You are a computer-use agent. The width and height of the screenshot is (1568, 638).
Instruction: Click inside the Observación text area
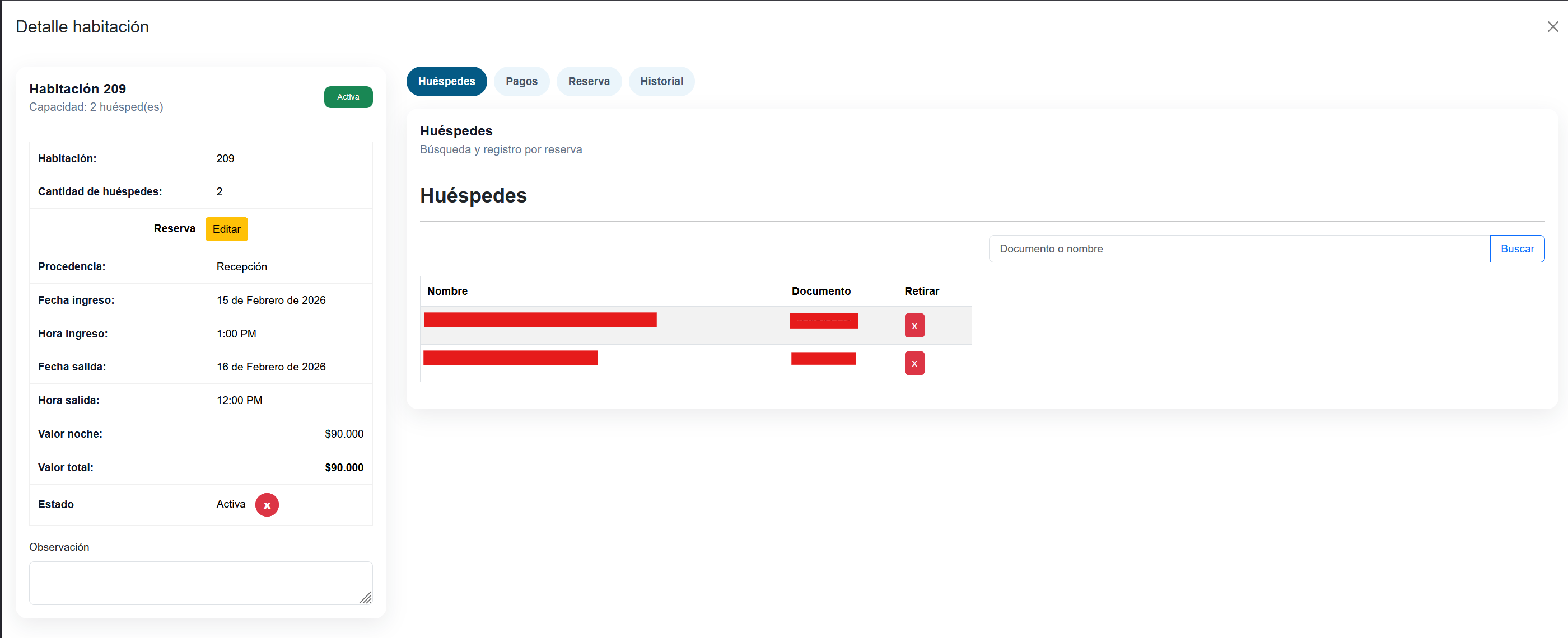pyautogui.click(x=200, y=582)
